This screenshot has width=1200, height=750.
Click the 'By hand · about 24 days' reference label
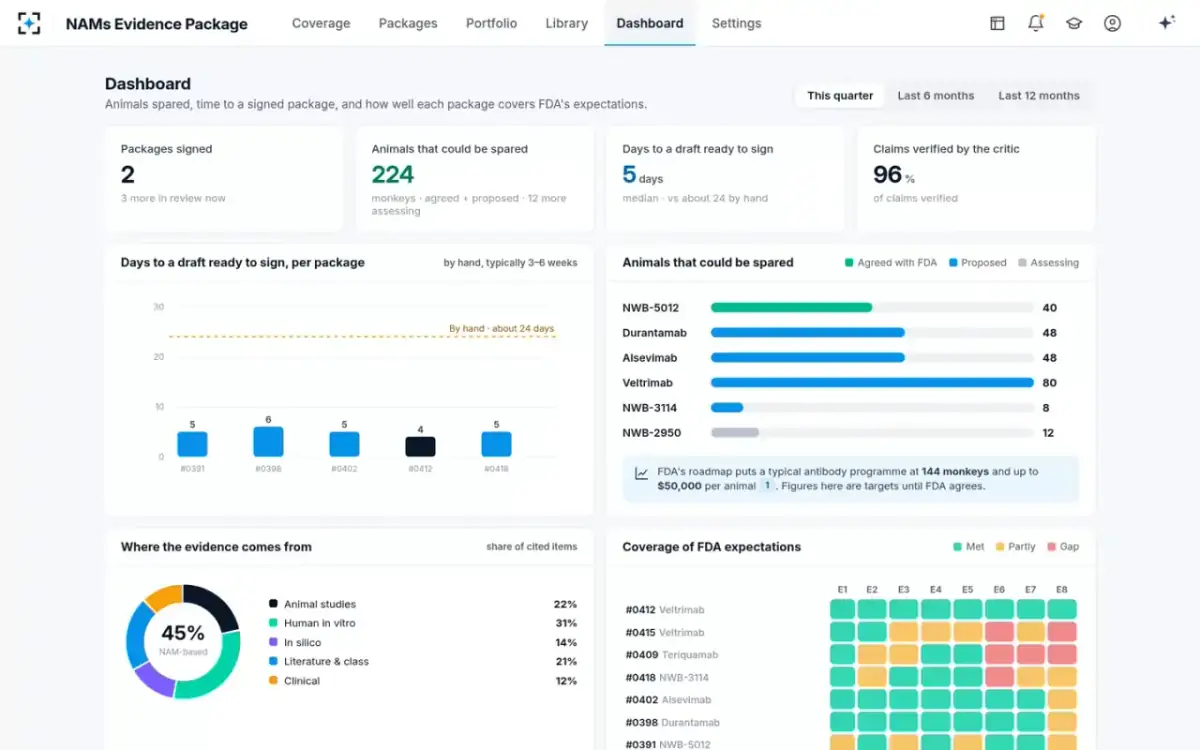[x=501, y=328]
